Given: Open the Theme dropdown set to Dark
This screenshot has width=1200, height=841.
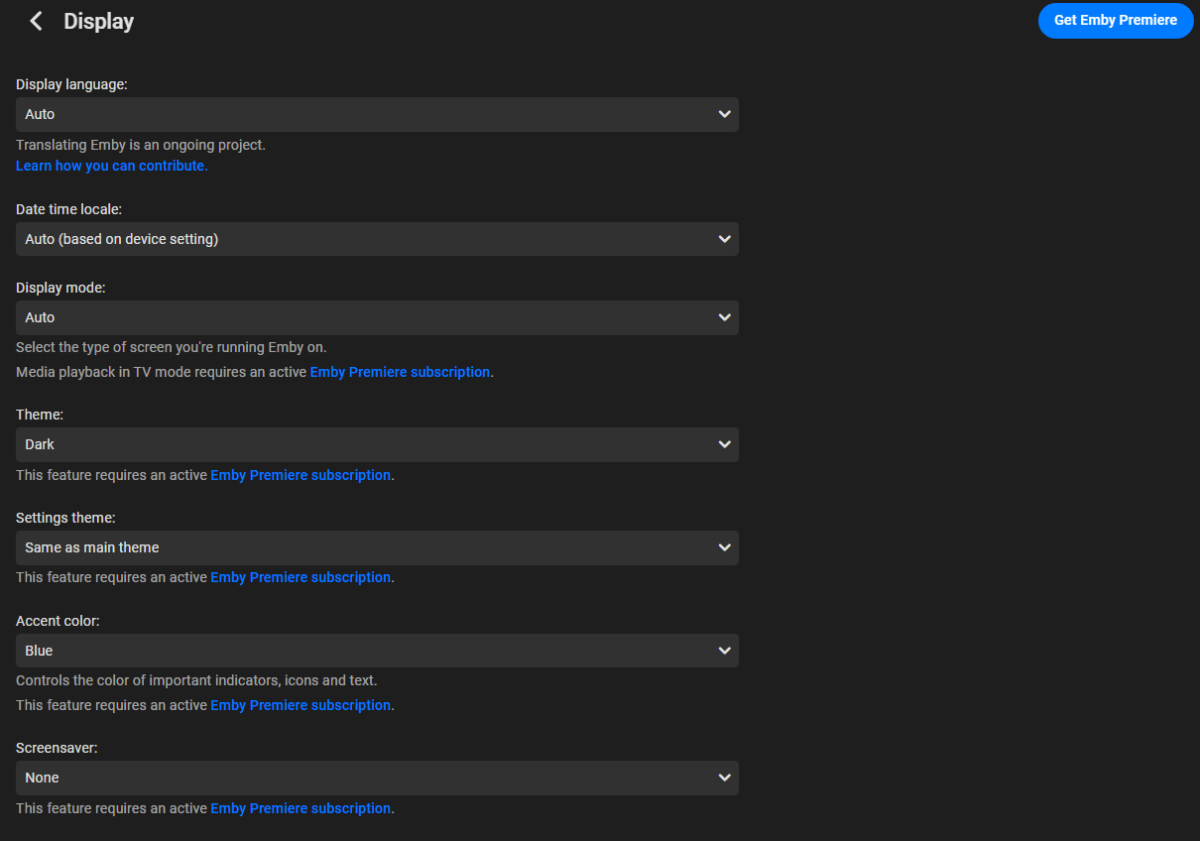Looking at the screenshot, I should [x=377, y=444].
